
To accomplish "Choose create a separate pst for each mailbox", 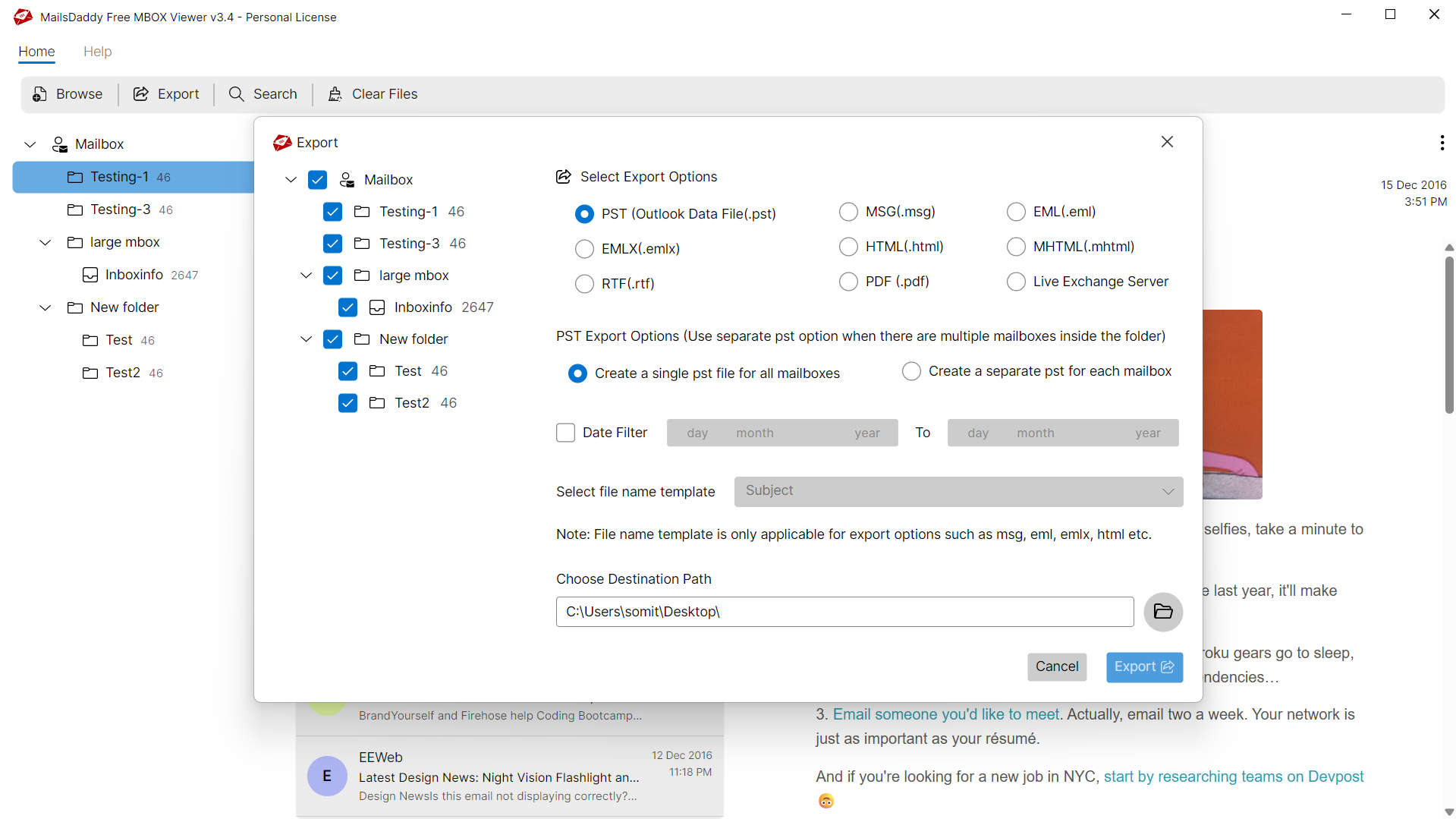I will coord(911,371).
